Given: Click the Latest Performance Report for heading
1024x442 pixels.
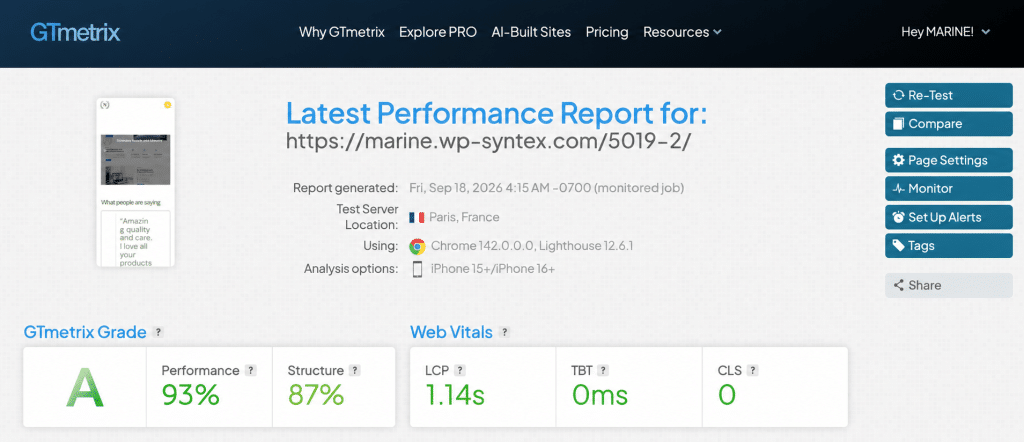Looking at the screenshot, I should (496, 114).
